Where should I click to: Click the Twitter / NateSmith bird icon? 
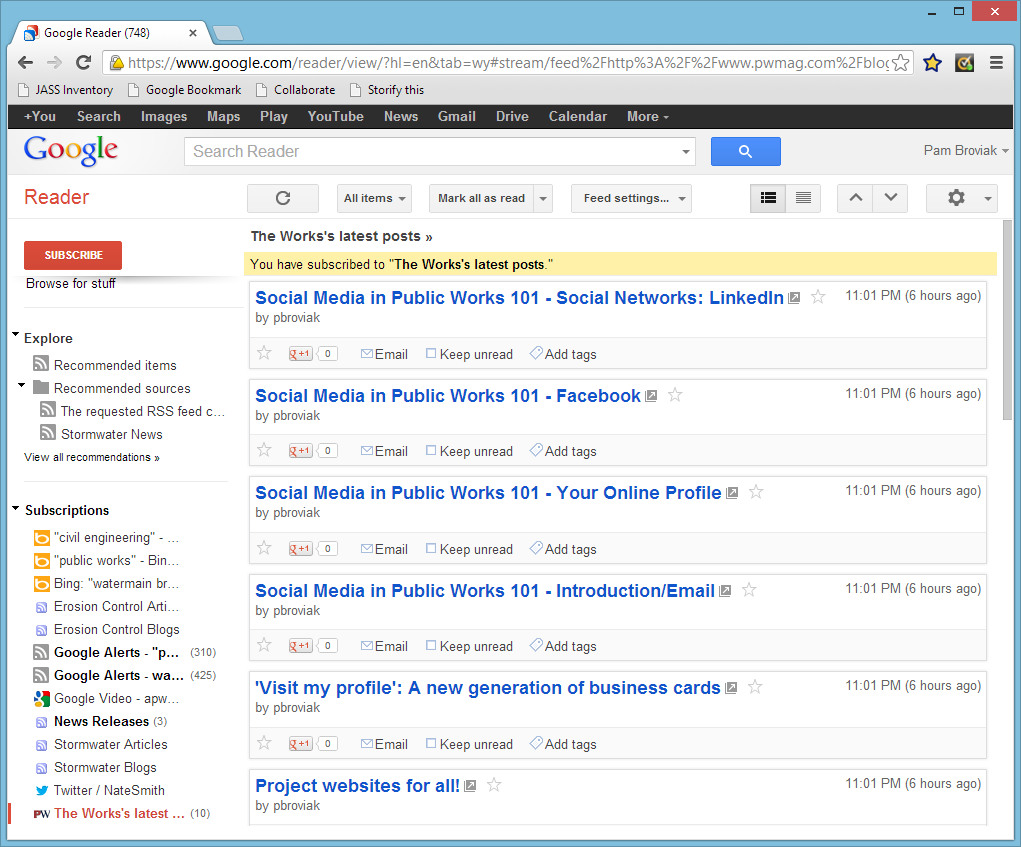click(42, 790)
